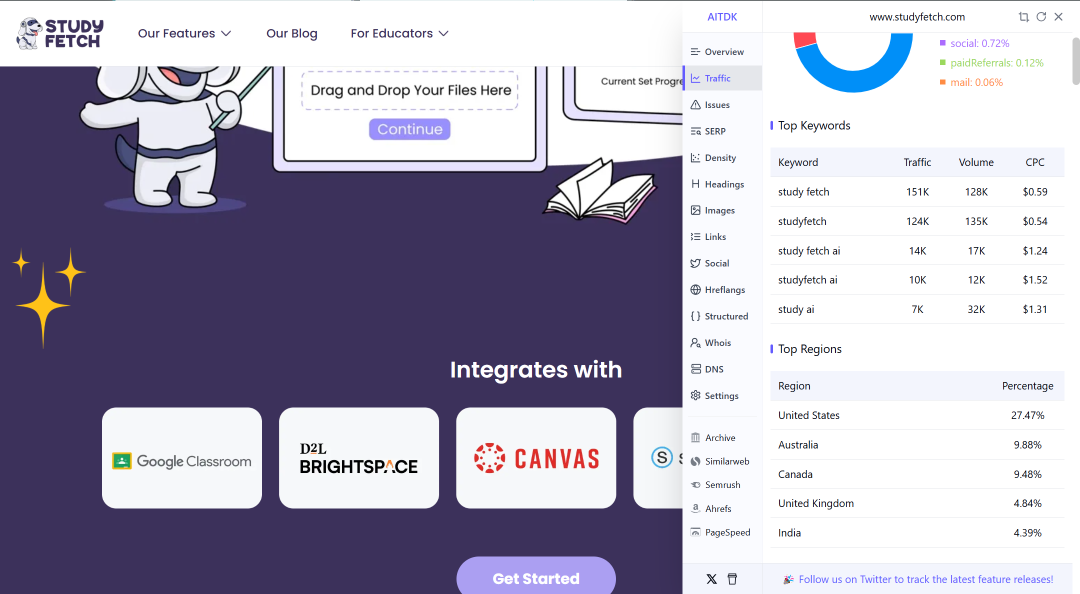
Task: Click the Canada region row
Action: point(917,474)
